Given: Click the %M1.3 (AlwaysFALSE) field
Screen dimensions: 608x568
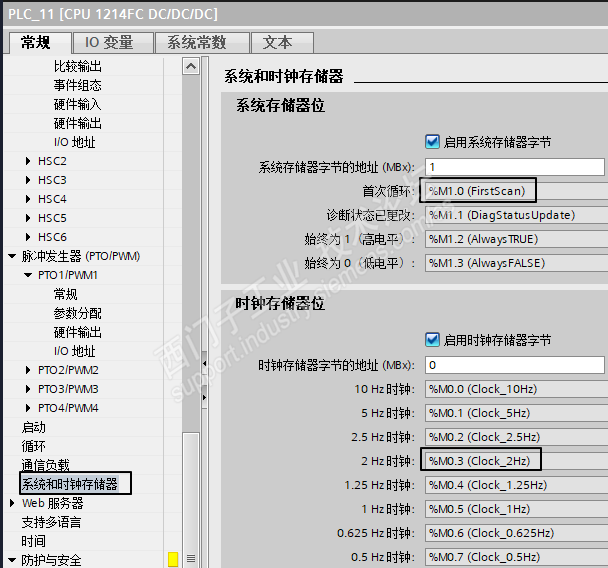Looking at the screenshot, I should 516,263.
